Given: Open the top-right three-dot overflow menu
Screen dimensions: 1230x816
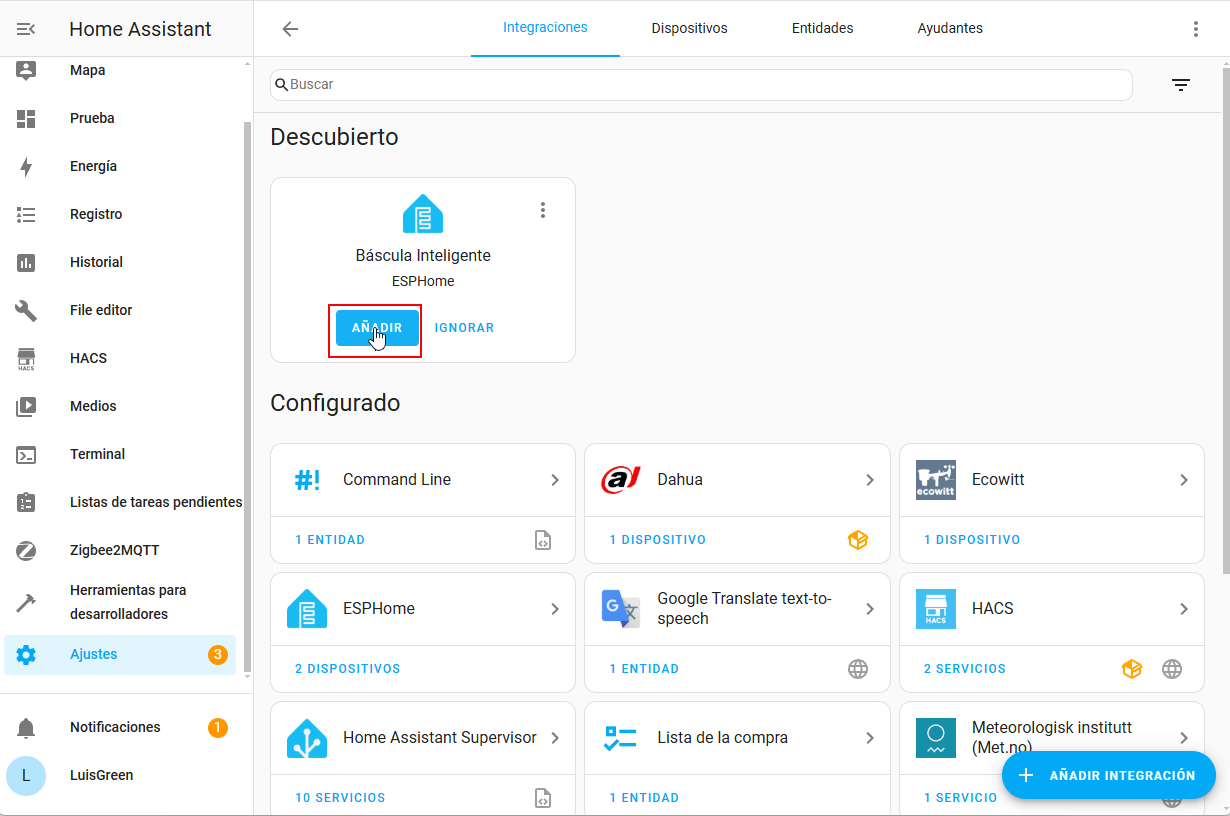Looking at the screenshot, I should pos(1195,29).
